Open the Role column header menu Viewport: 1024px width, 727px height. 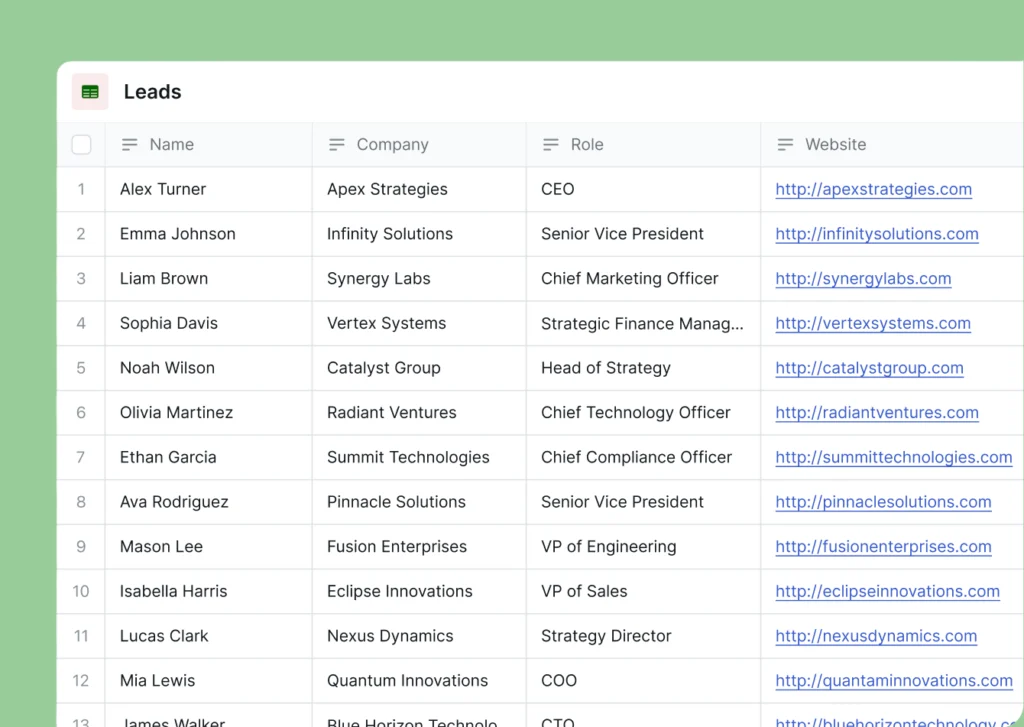click(587, 145)
